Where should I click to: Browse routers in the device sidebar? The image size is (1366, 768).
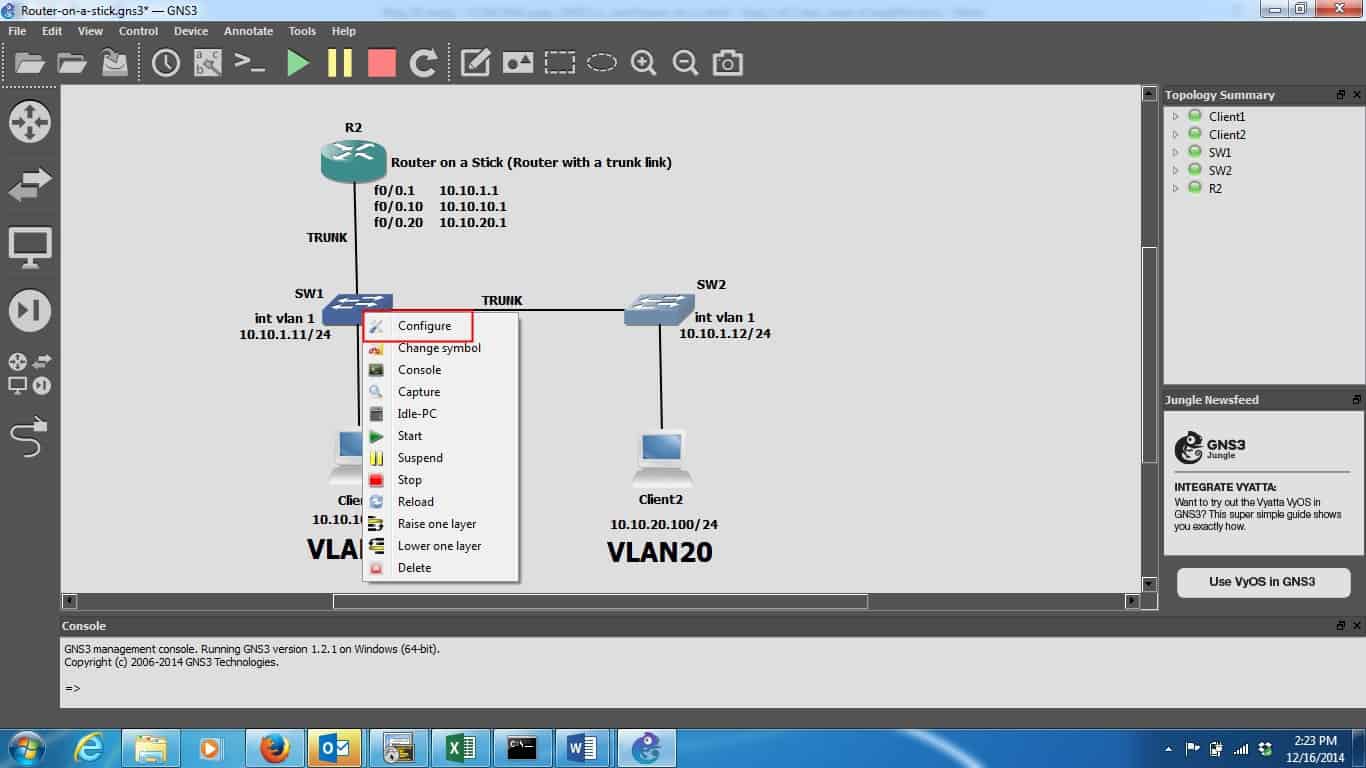pos(30,122)
